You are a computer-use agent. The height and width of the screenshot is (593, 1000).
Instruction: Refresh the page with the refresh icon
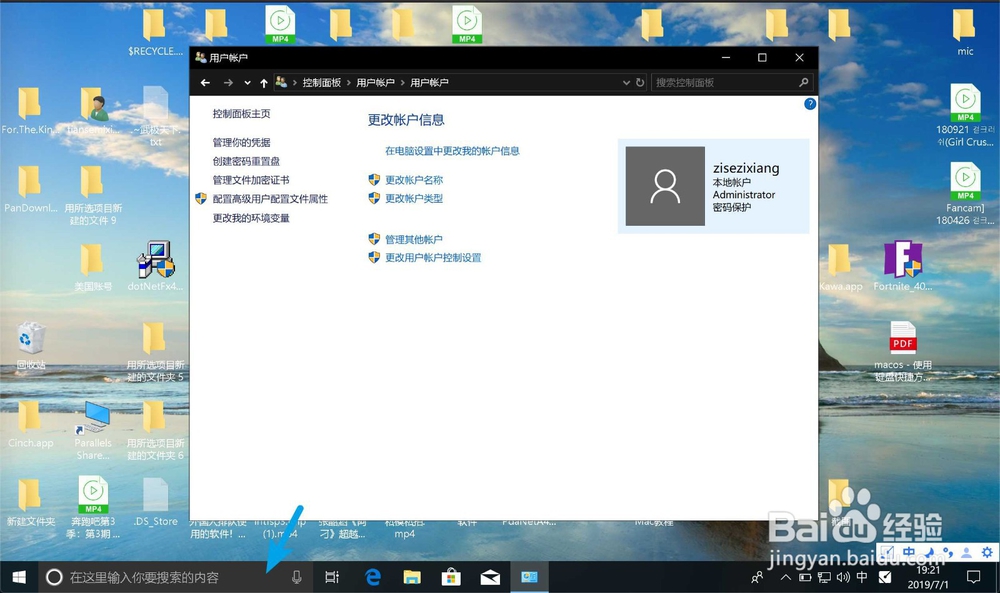coord(640,82)
